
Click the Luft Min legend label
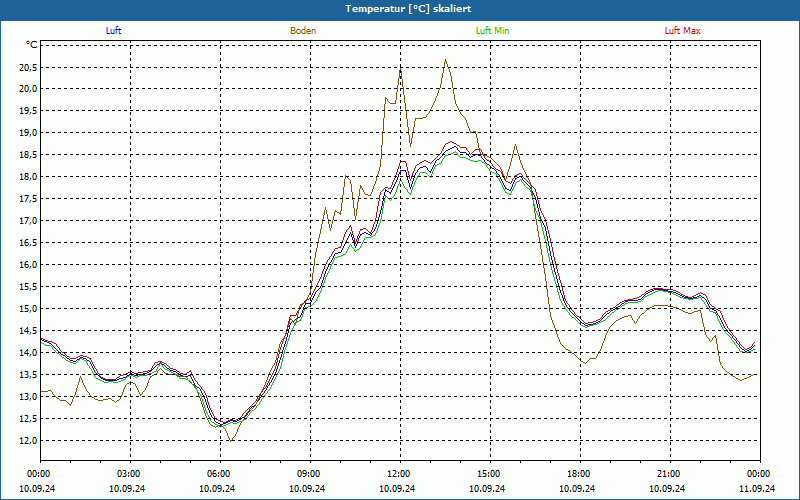tap(492, 31)
